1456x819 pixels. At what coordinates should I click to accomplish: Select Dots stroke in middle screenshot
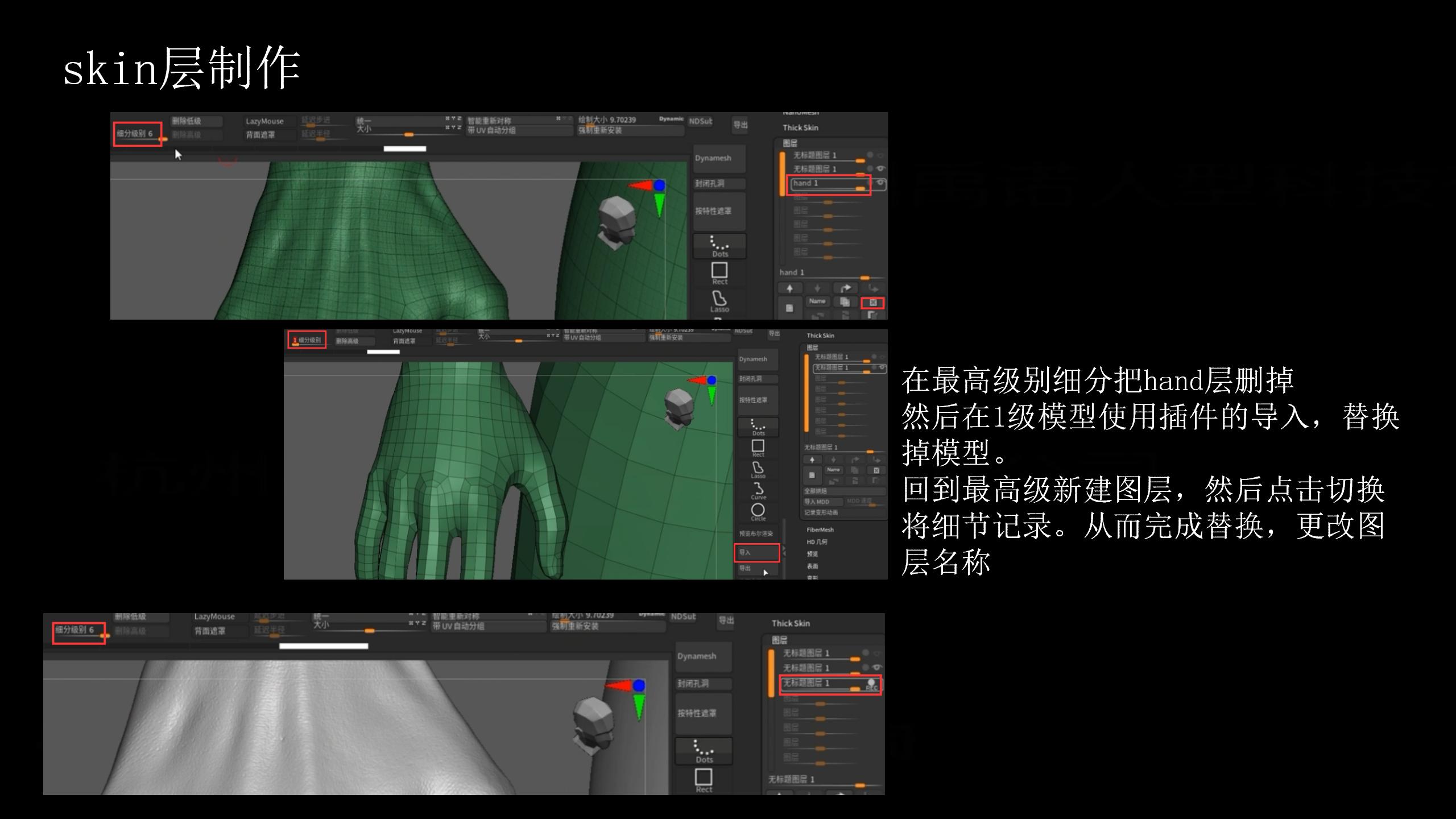[758, 427]
